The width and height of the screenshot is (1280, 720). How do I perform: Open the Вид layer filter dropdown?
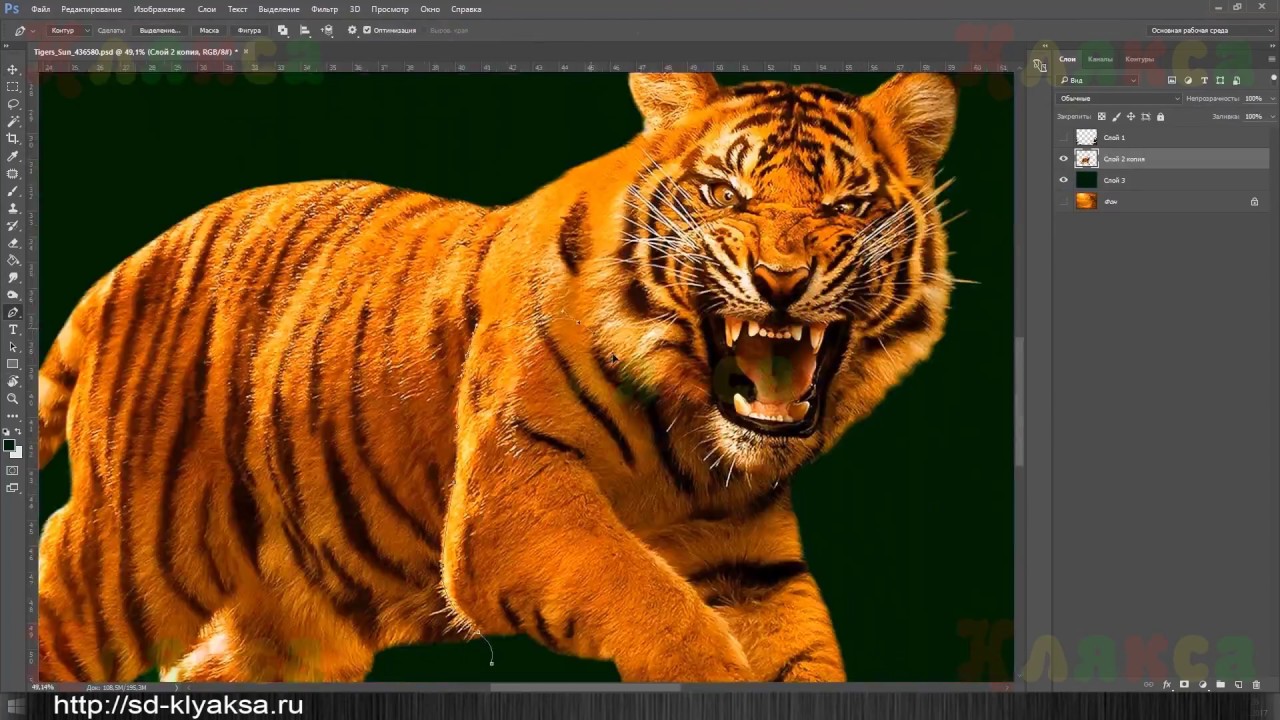click(1098, 80)
